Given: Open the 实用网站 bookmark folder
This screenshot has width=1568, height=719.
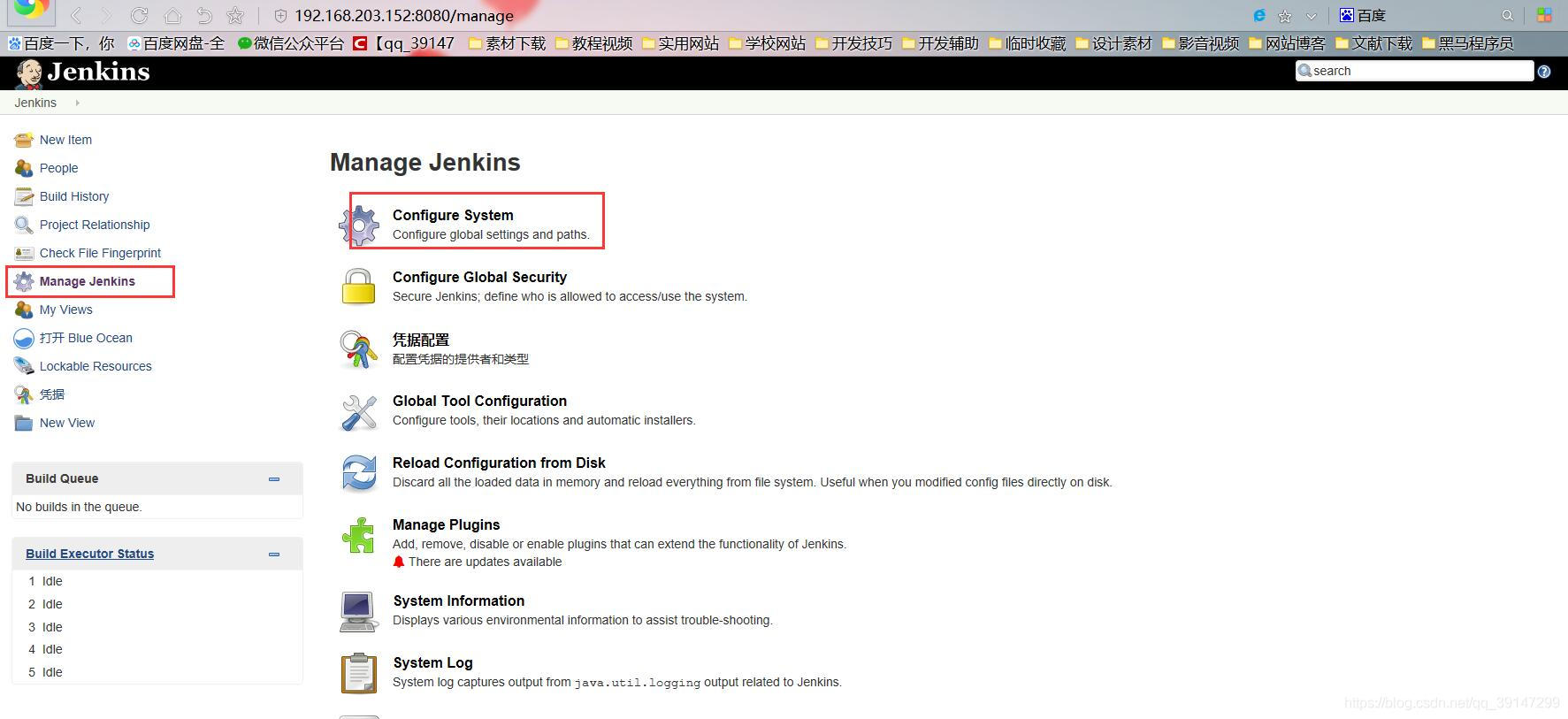Looking at the screenshot, I should [x=680, y=43].
